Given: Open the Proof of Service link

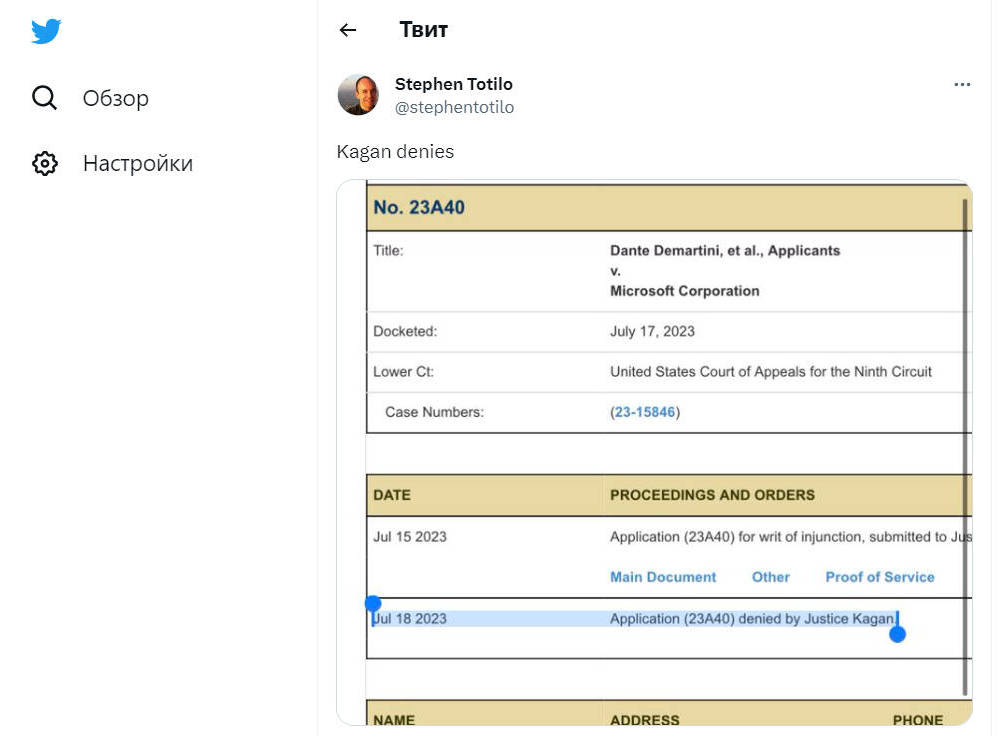Looking at the screenshot, I should point(879,577).
